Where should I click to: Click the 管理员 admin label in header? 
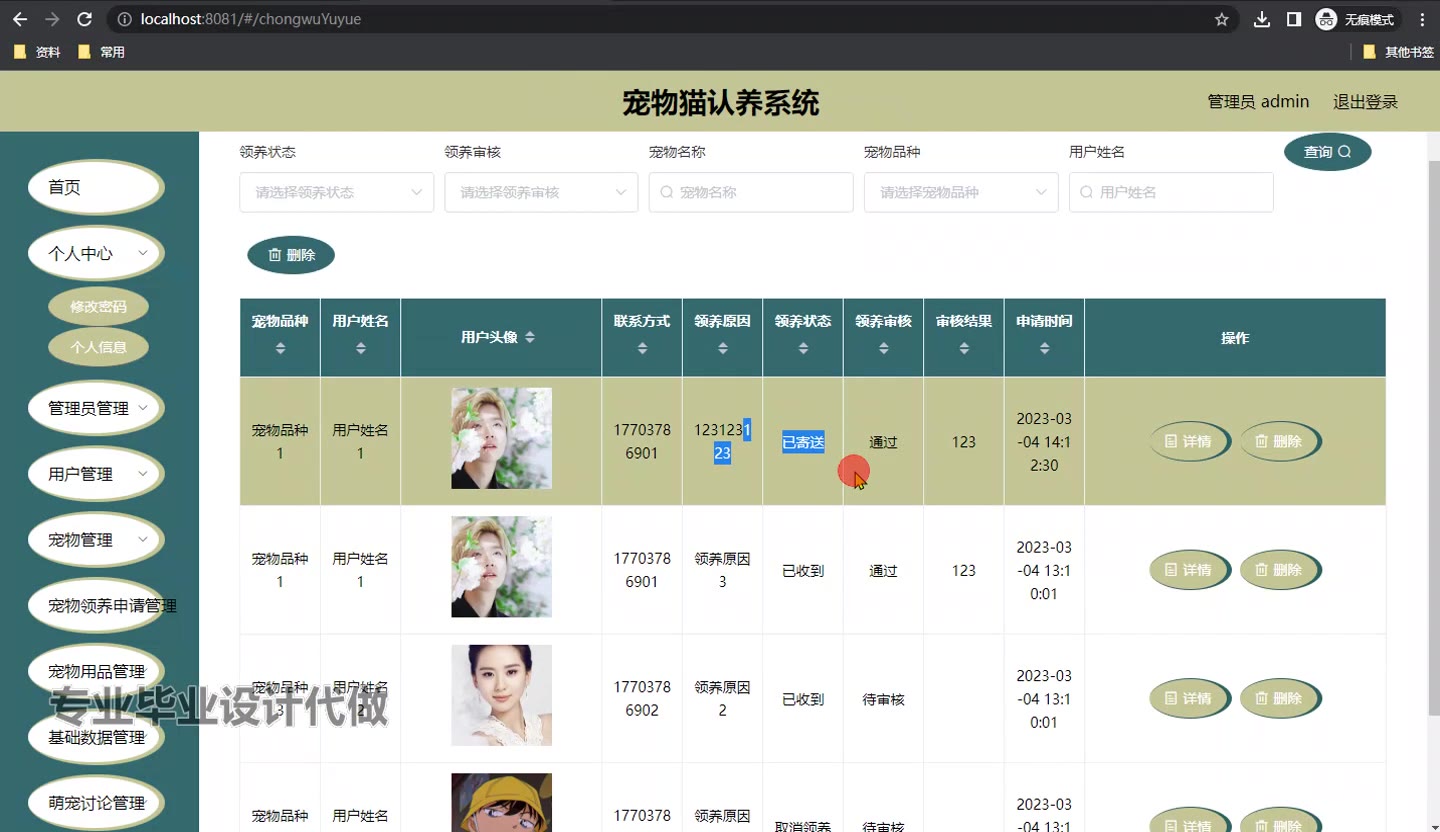pyautogui.click(x=1258, y=102)
